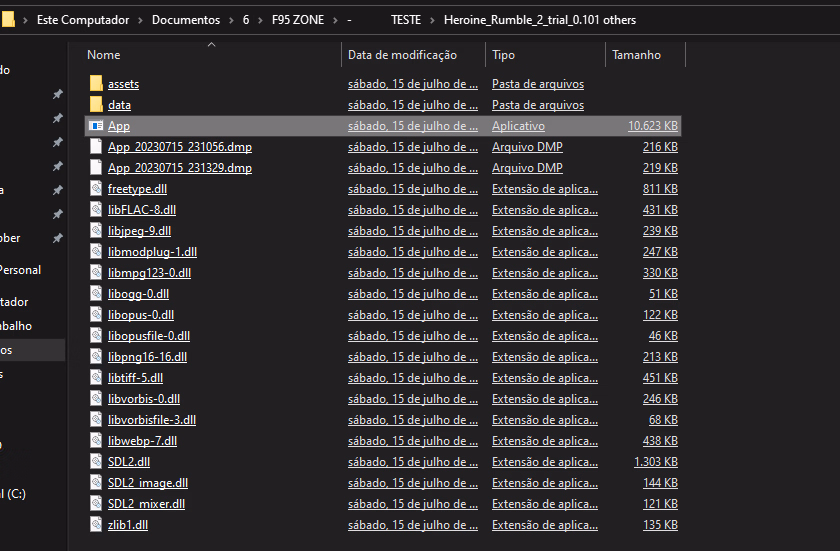Select the libmodplug-1.dll file icon
840x551 pixels.
pyautogui.click(x=96, y=251)
